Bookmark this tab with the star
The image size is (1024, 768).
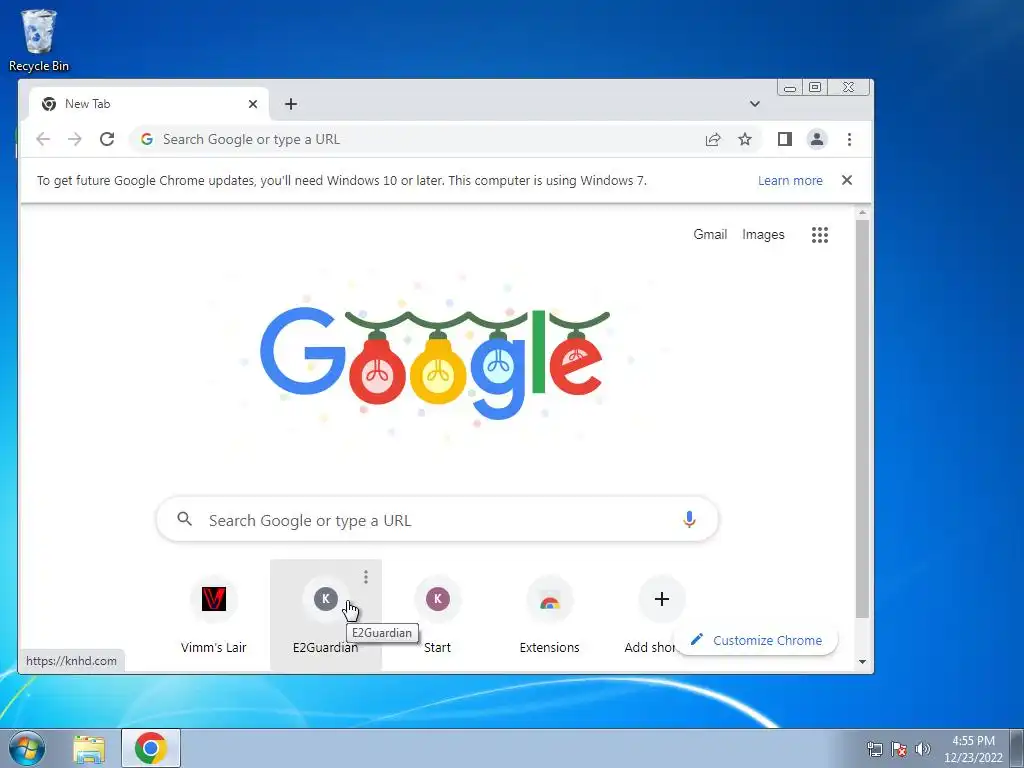tap(744, 139)
